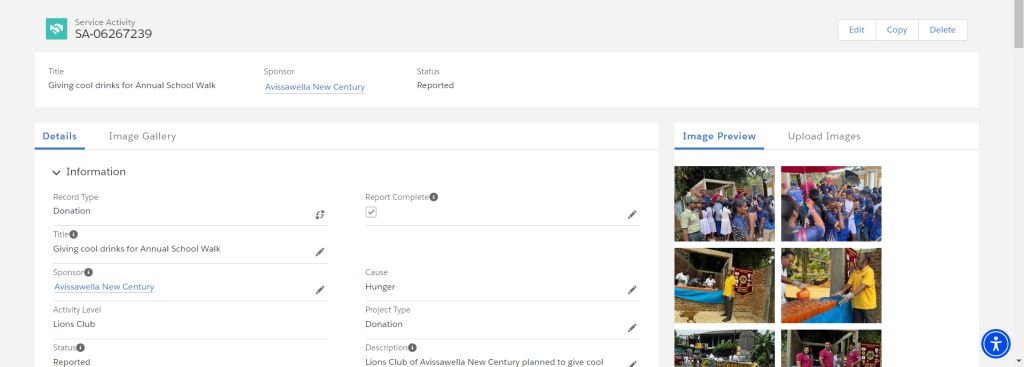Open preview photo of man serving orange drinks
This screenshot has height=367, width=1024.
(831, 285)
